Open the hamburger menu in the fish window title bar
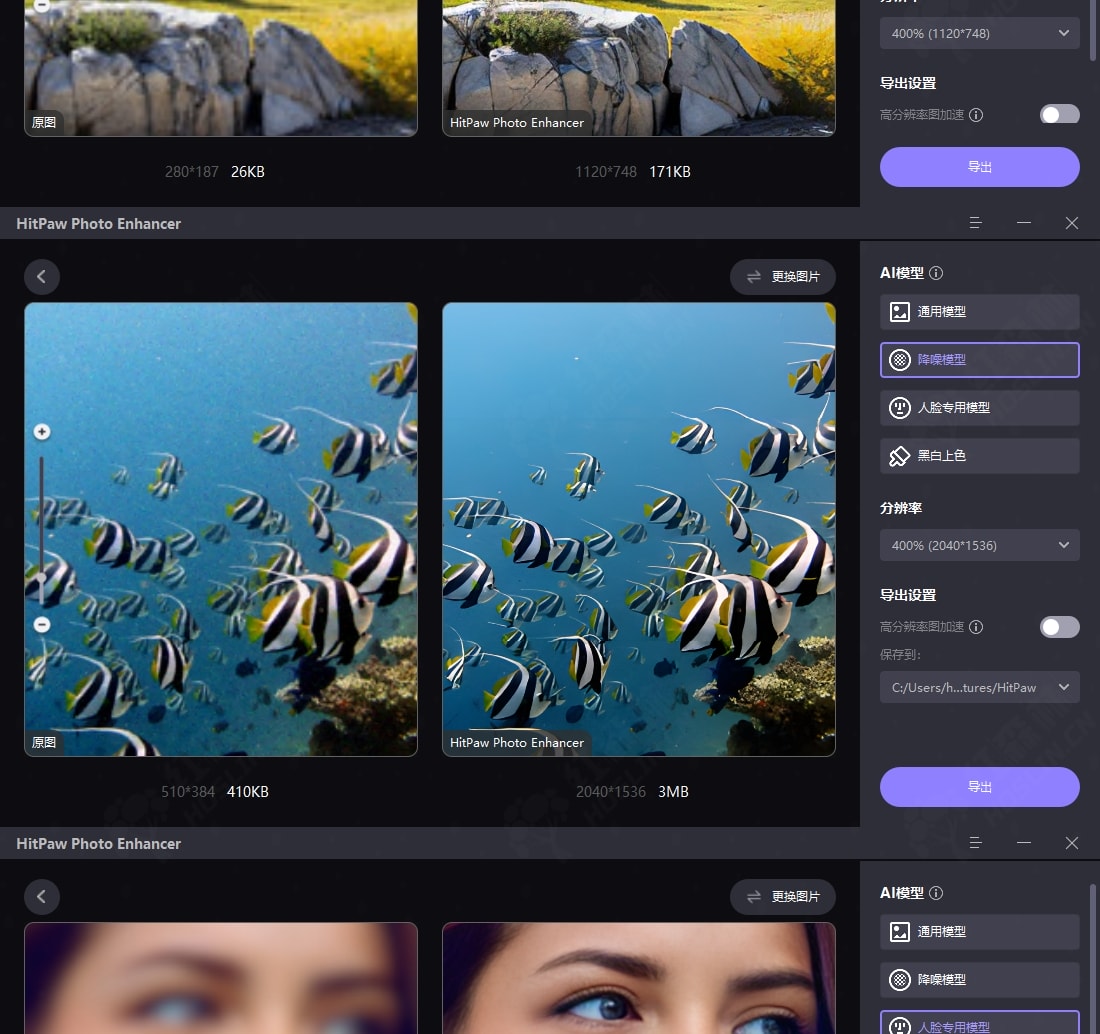Viewport: 1100px width, 1034px height. click(x=976, y=223)
